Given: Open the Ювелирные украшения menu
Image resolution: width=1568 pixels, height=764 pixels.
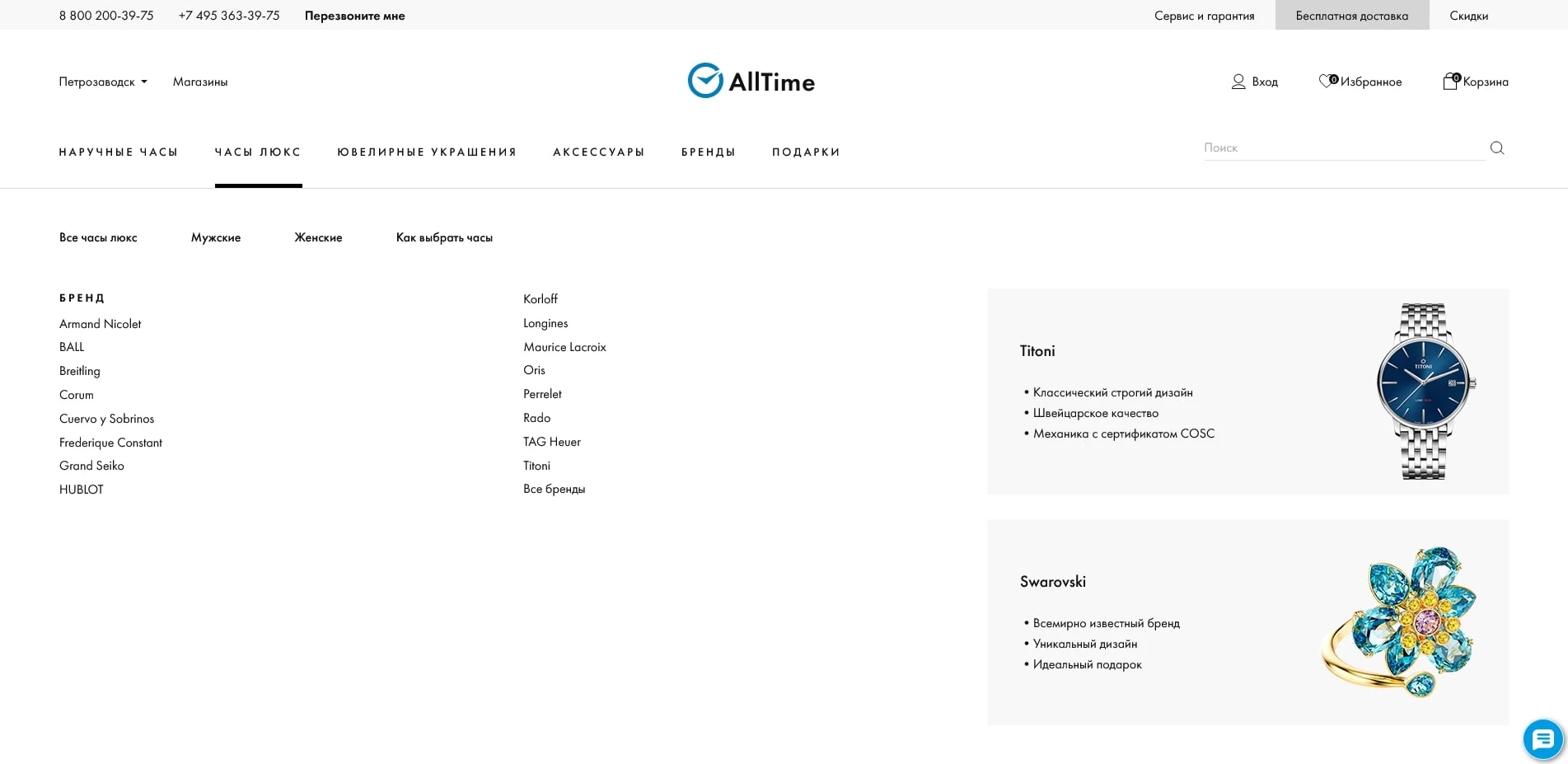Looking at the screenshot, I should (427, 152).
